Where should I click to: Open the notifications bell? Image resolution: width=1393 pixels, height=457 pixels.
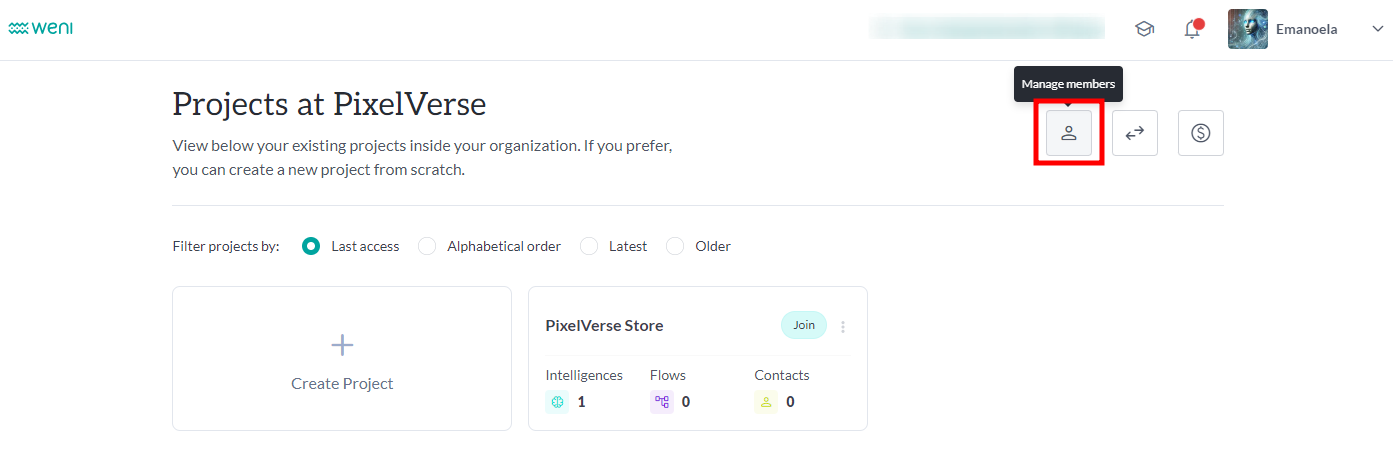click(1192, 30)
